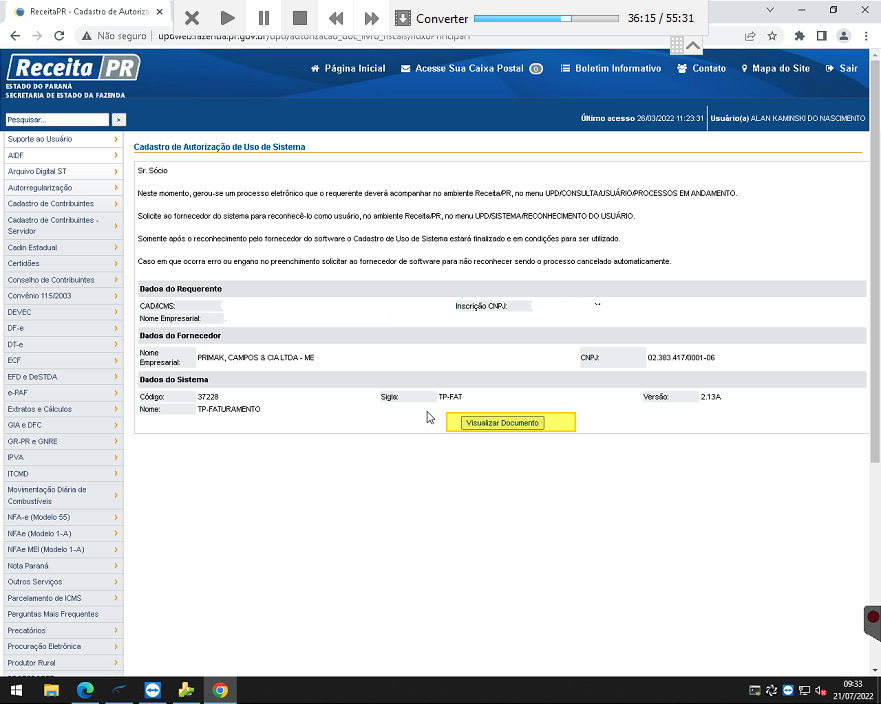The image size is (881, 704).
Task: Open Microsoft Edge from taskbar
Action: (85, 690)
